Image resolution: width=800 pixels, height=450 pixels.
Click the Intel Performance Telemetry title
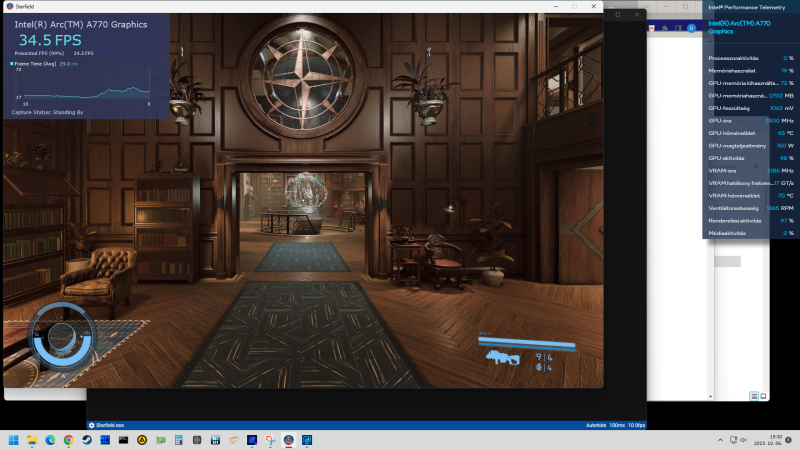pyautogui.click(x=746, y=7)
